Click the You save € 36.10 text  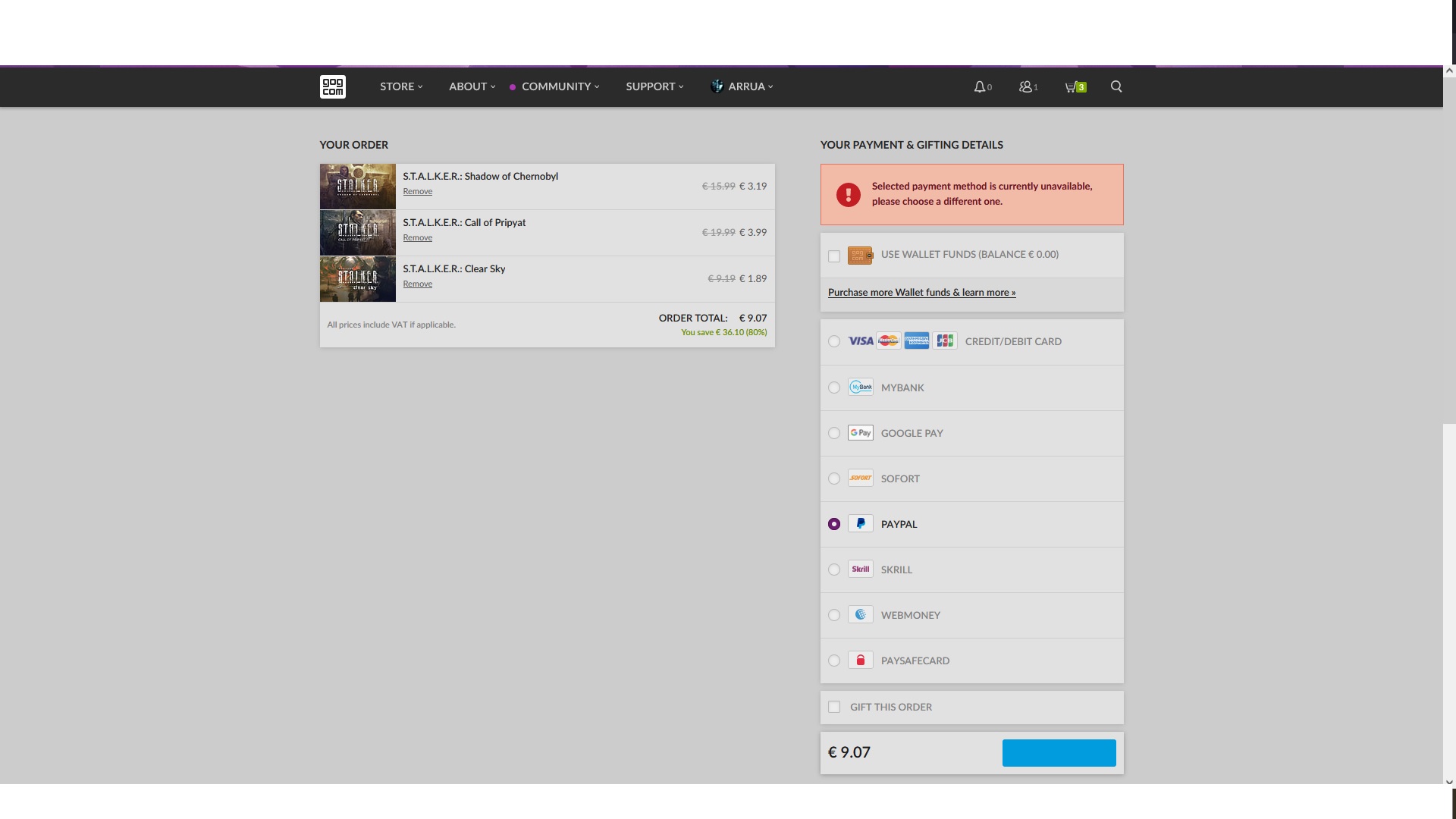(724, 333)
